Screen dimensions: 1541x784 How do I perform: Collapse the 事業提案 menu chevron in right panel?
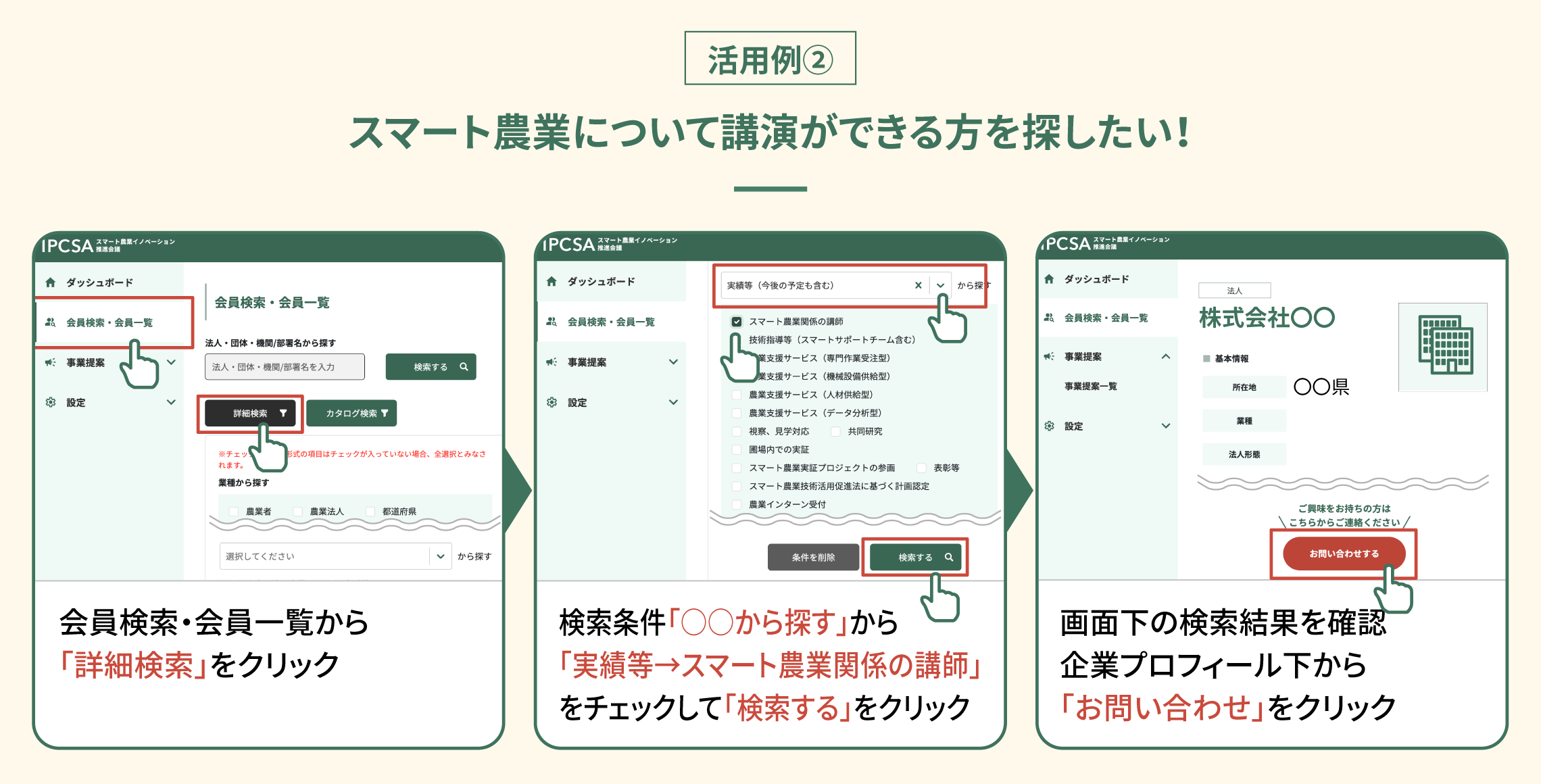(x=1166, y=356)
